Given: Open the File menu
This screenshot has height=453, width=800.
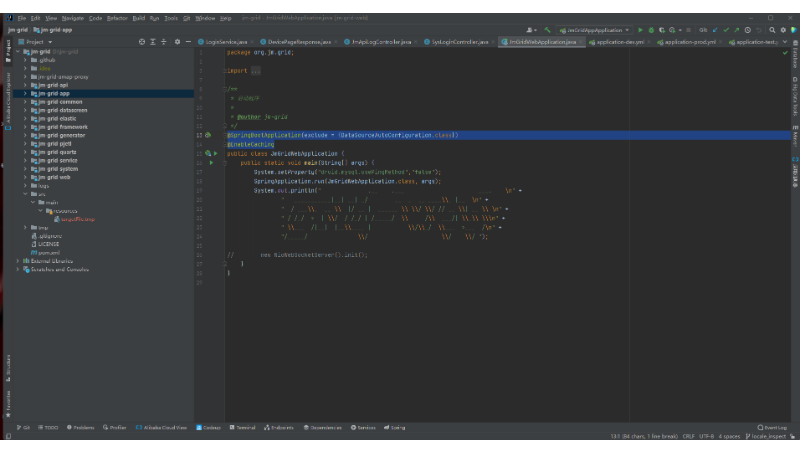Looking at the screenshot, I should tap(21, 18).
